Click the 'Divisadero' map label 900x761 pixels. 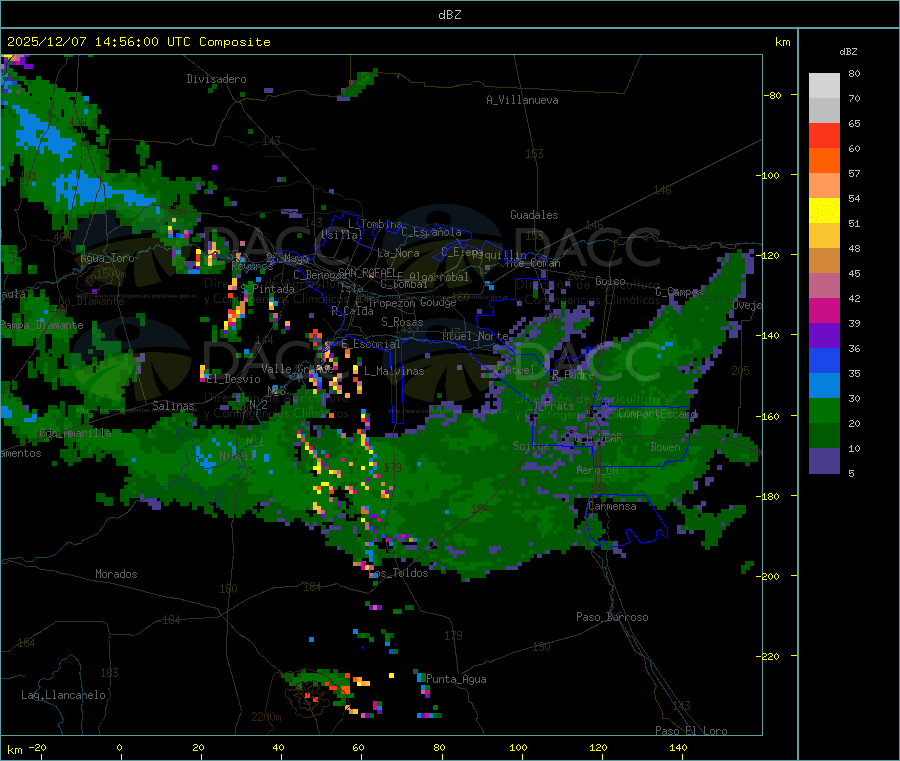(x=216, y=79)
